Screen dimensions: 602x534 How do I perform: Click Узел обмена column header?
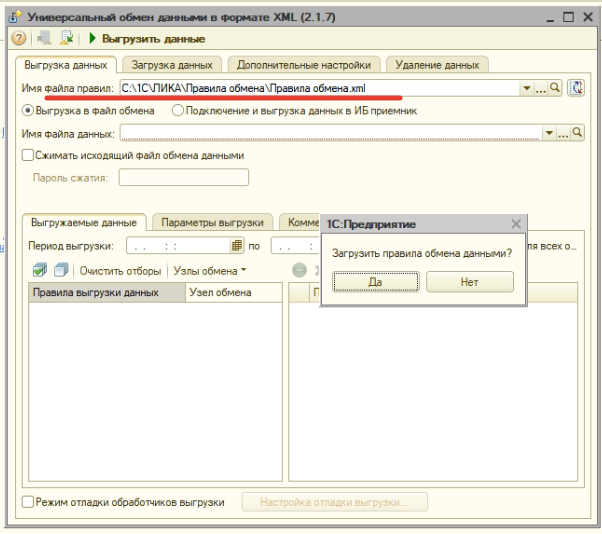pyautogui.click(x=234, y=293)
